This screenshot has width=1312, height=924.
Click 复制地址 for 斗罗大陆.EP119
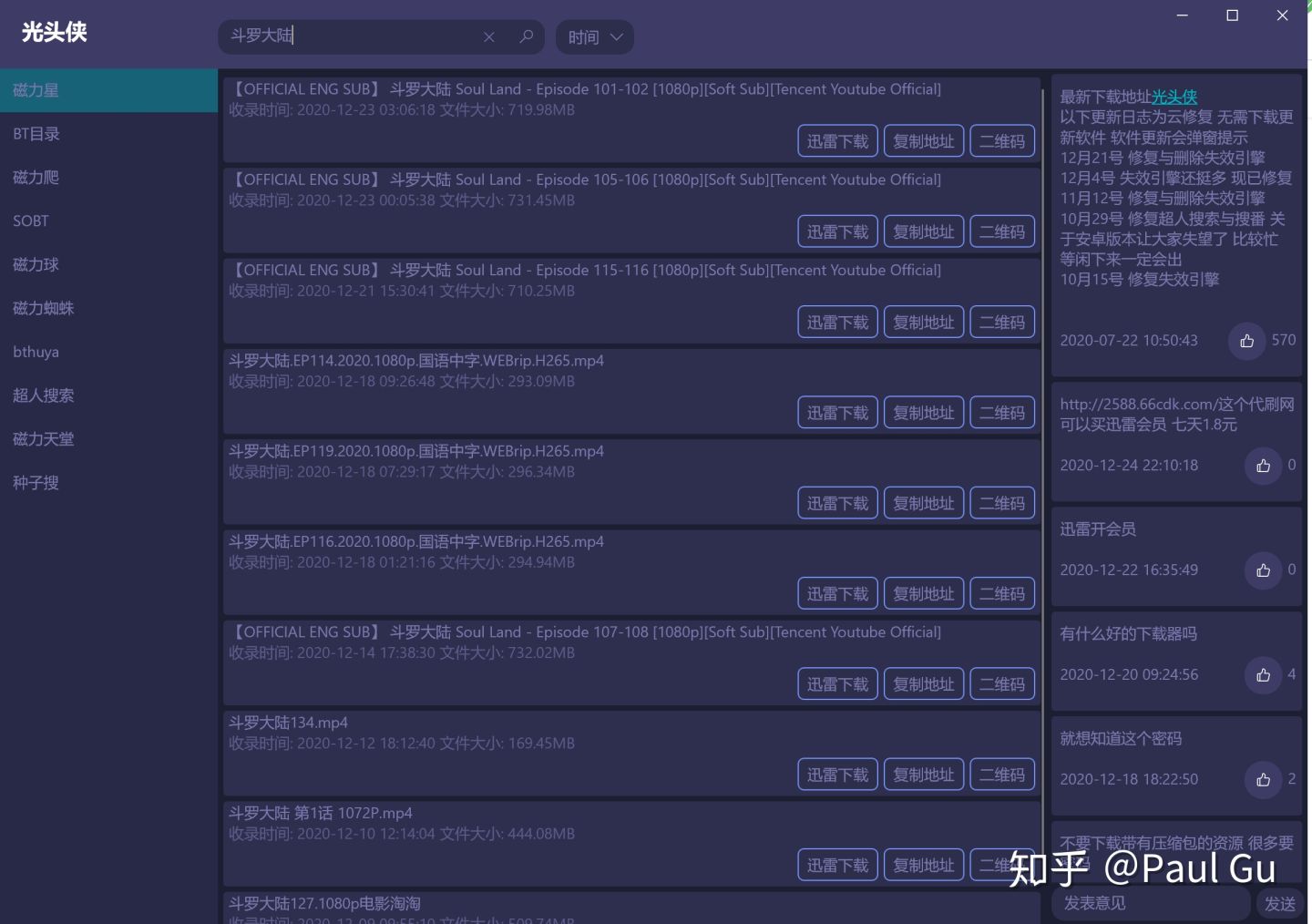pos(923,503)
